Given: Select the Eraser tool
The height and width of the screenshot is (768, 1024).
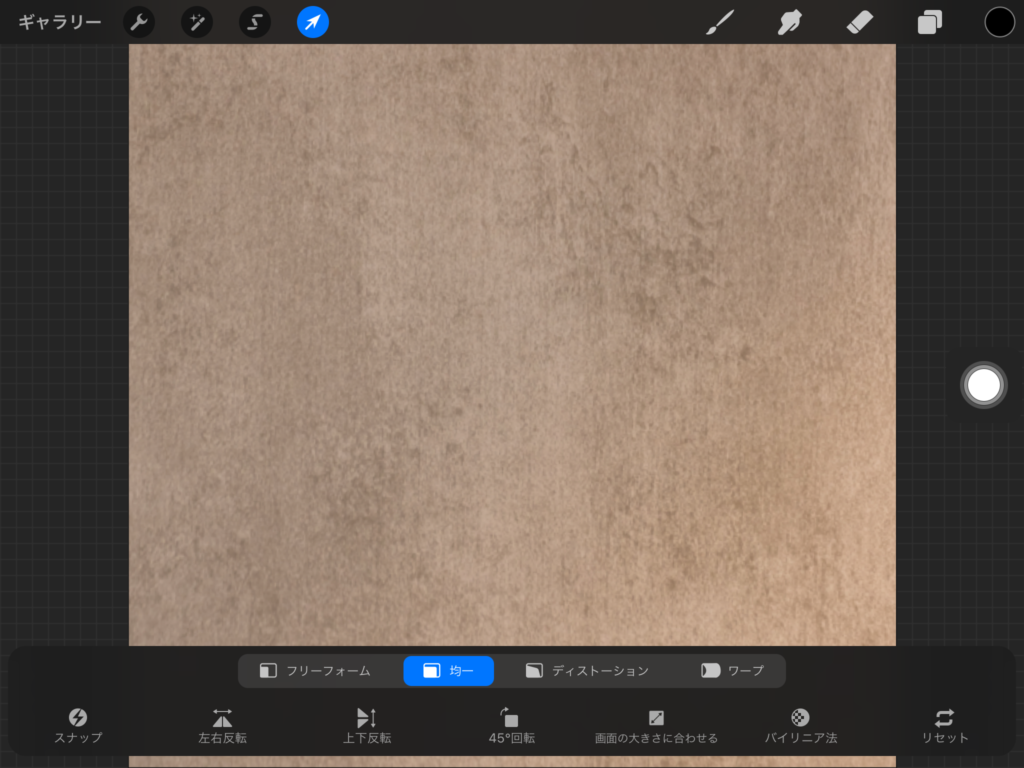Looking at the screenshot, I should point(859,22).
